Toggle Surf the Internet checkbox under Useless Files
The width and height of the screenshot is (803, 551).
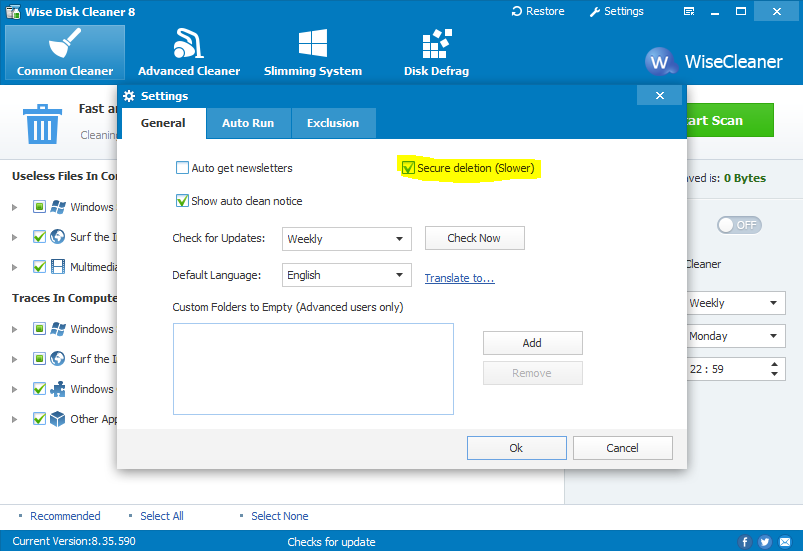click(x=39, y=237)
